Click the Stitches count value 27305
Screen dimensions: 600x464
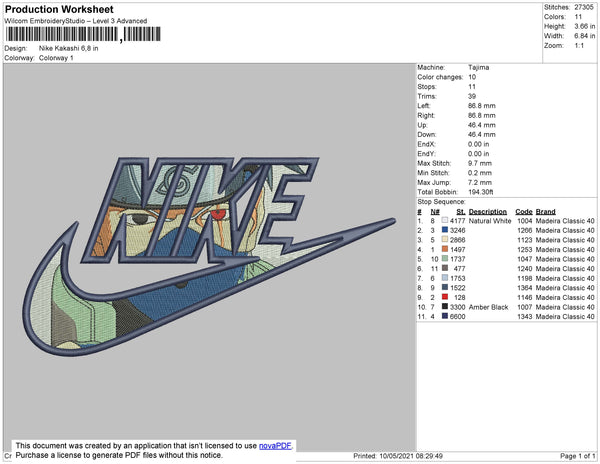(x=584, y=7)
